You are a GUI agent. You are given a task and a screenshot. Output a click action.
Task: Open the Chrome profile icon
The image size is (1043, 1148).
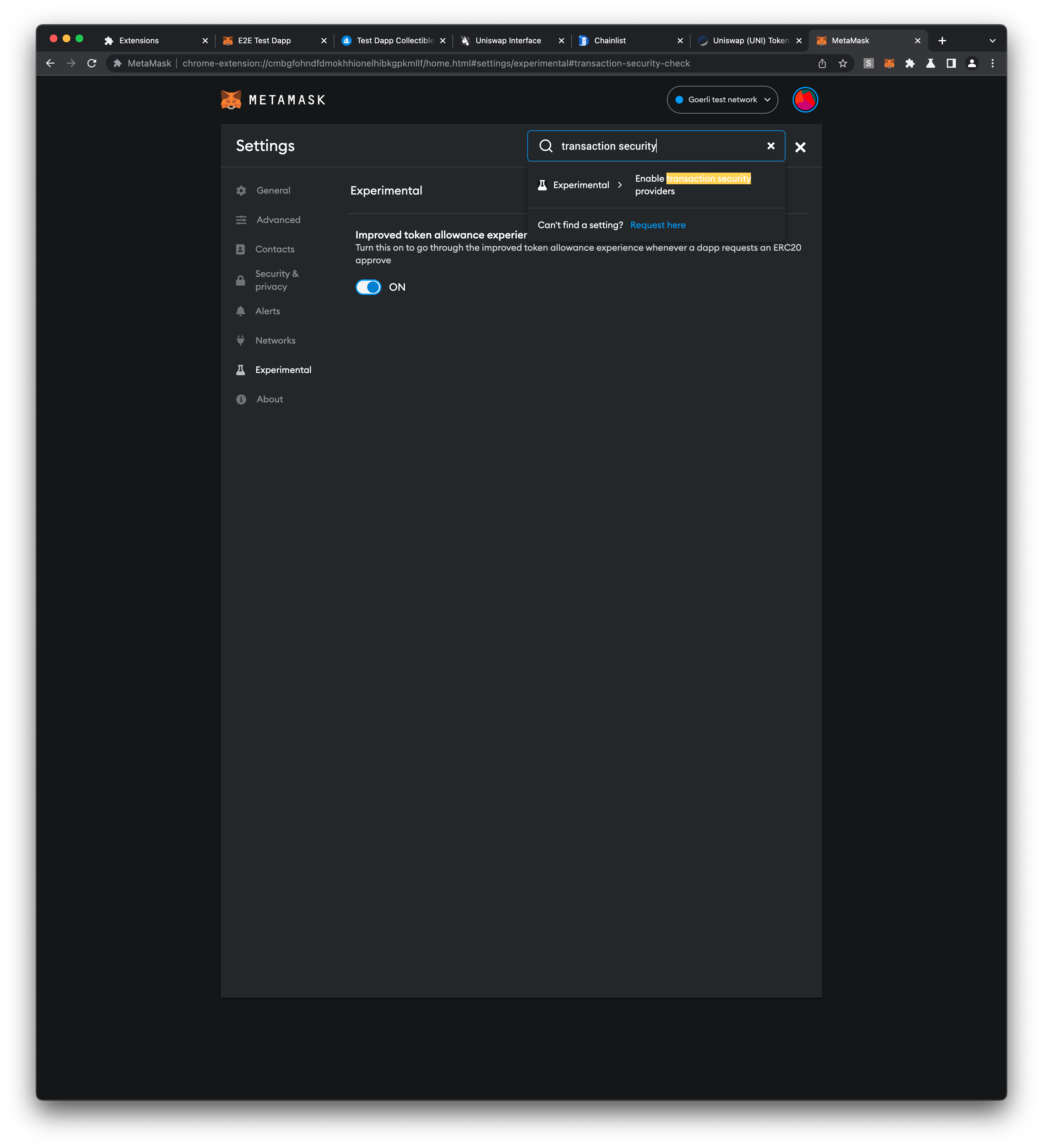click(972, 63)
